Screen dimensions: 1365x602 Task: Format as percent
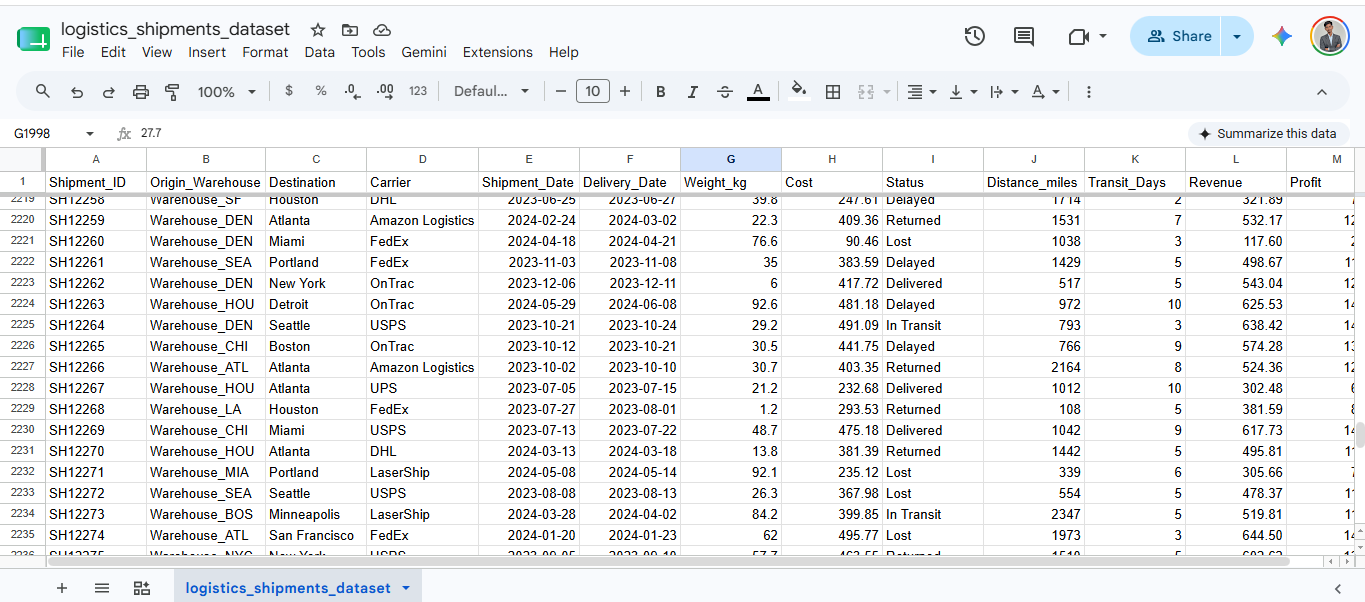321,91
